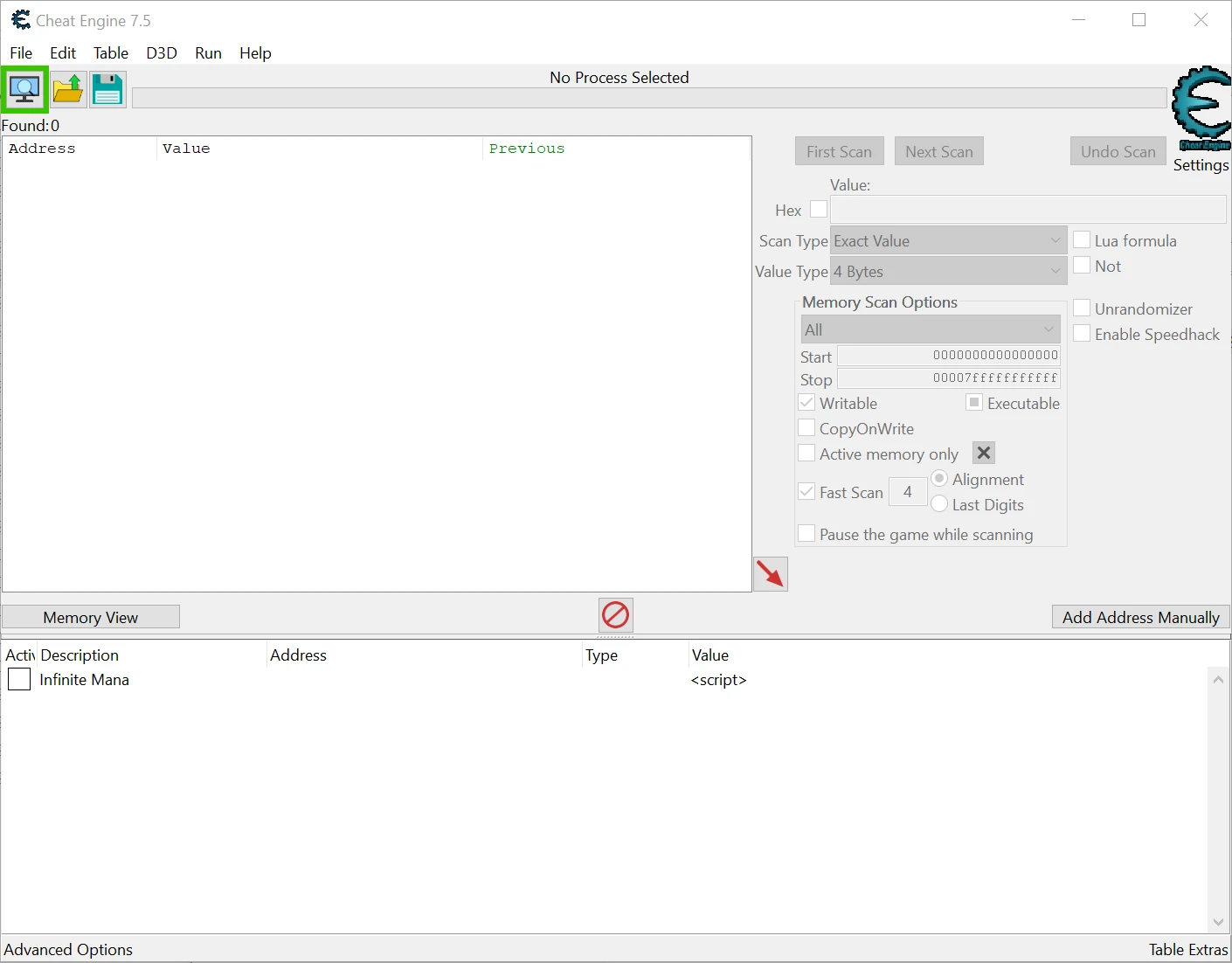Screen dimensions: 1232x963
Task: Click the address list Address column header
Action: click(425, 655)
